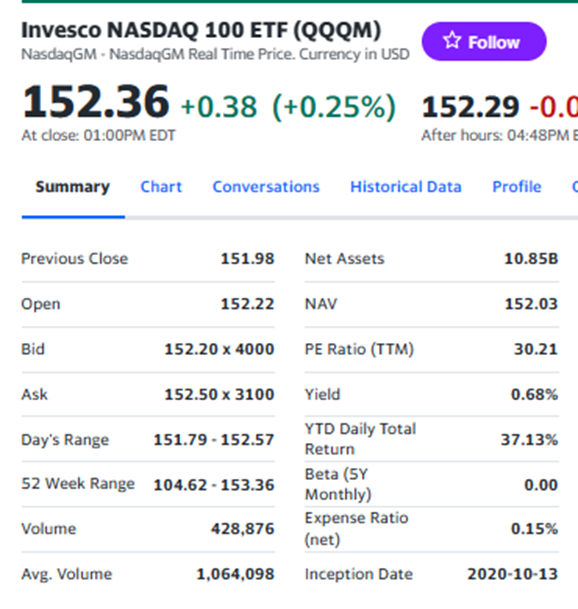Click the closing price 152.36

(x=96, y=102)
